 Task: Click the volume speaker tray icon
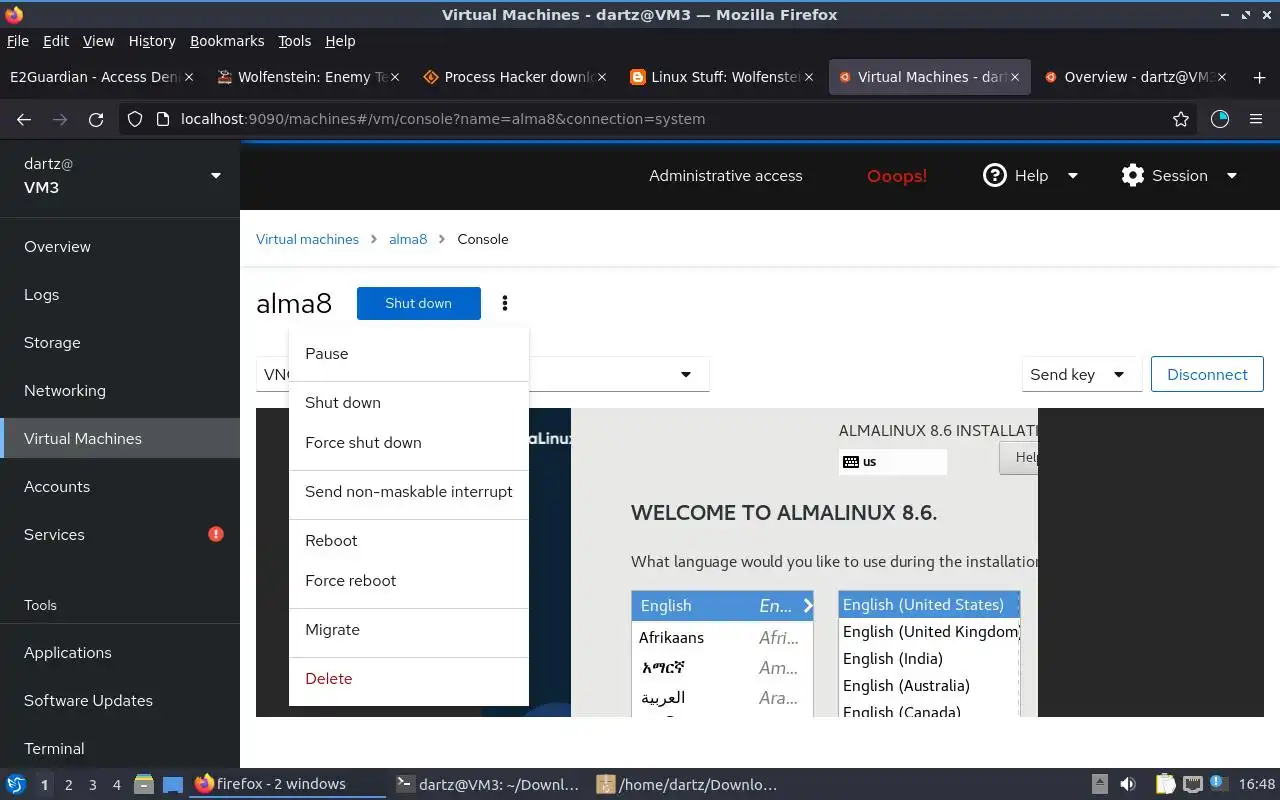1128,784
